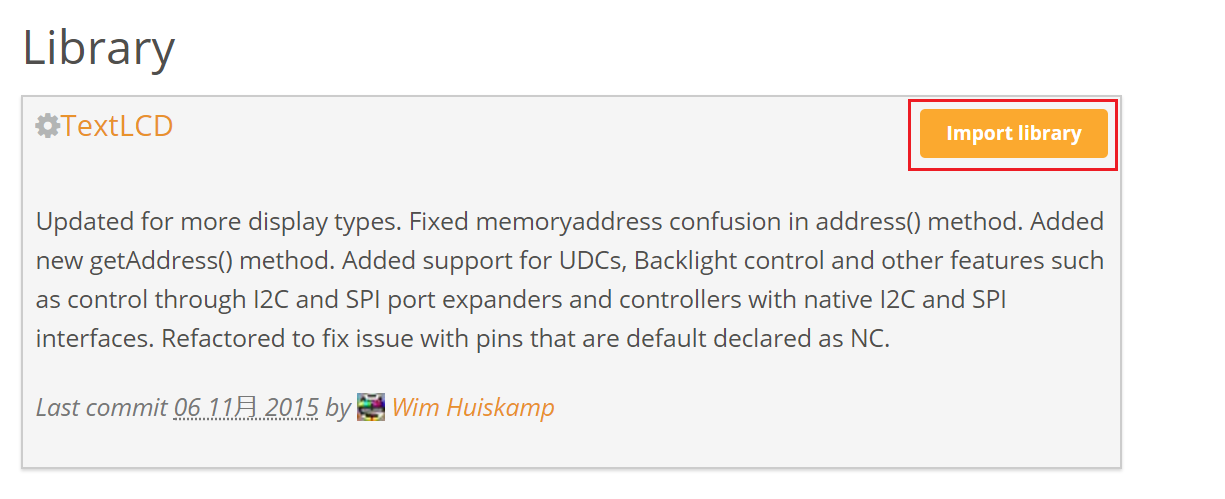Click Wim Huiskamp's avatar image
This screenshot has height=499, width=1225.
coord(370,407)
